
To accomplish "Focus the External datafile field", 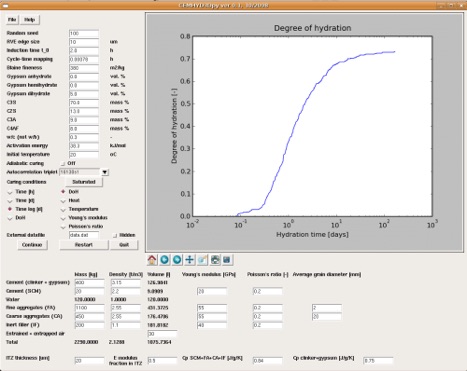I will (x=84, y=235).
